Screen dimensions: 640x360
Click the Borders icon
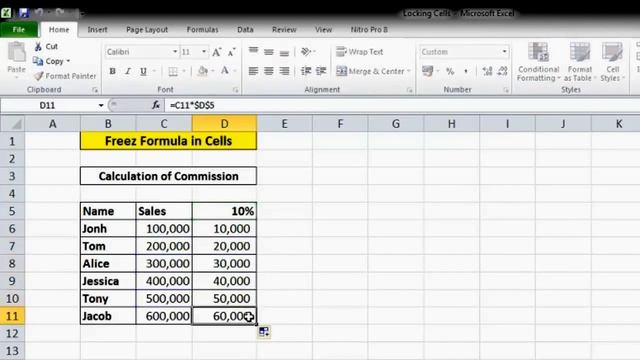tap(173, 71)
